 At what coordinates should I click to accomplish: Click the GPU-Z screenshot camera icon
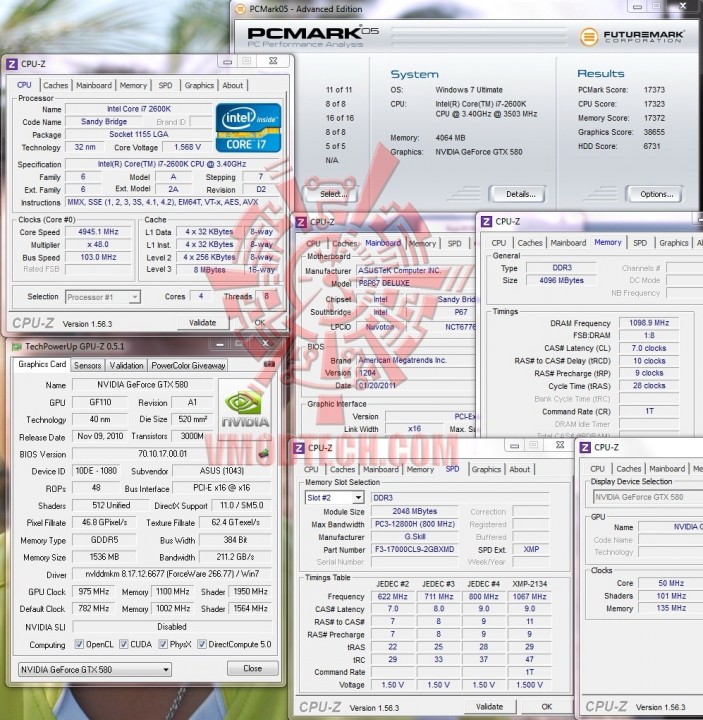270,364
